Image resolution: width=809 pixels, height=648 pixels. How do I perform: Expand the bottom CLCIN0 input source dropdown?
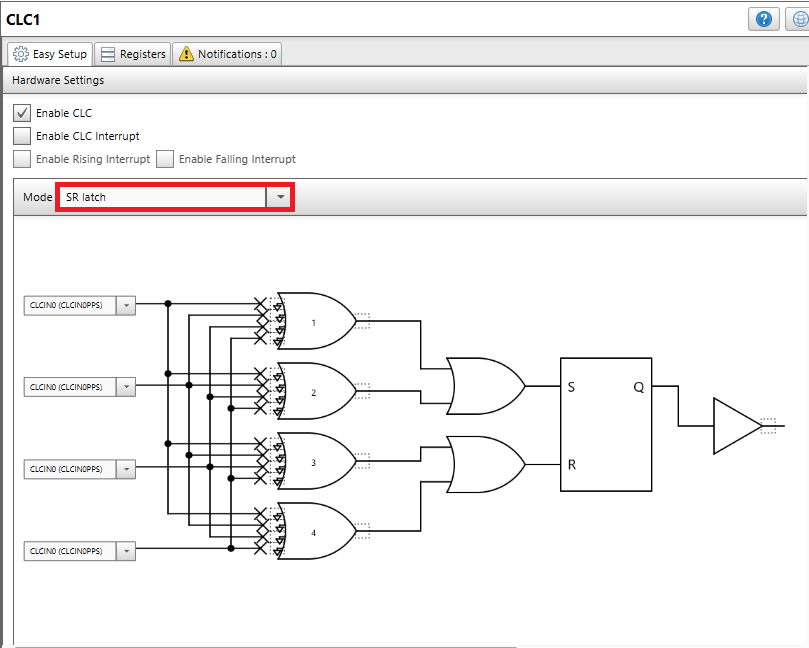126,551
